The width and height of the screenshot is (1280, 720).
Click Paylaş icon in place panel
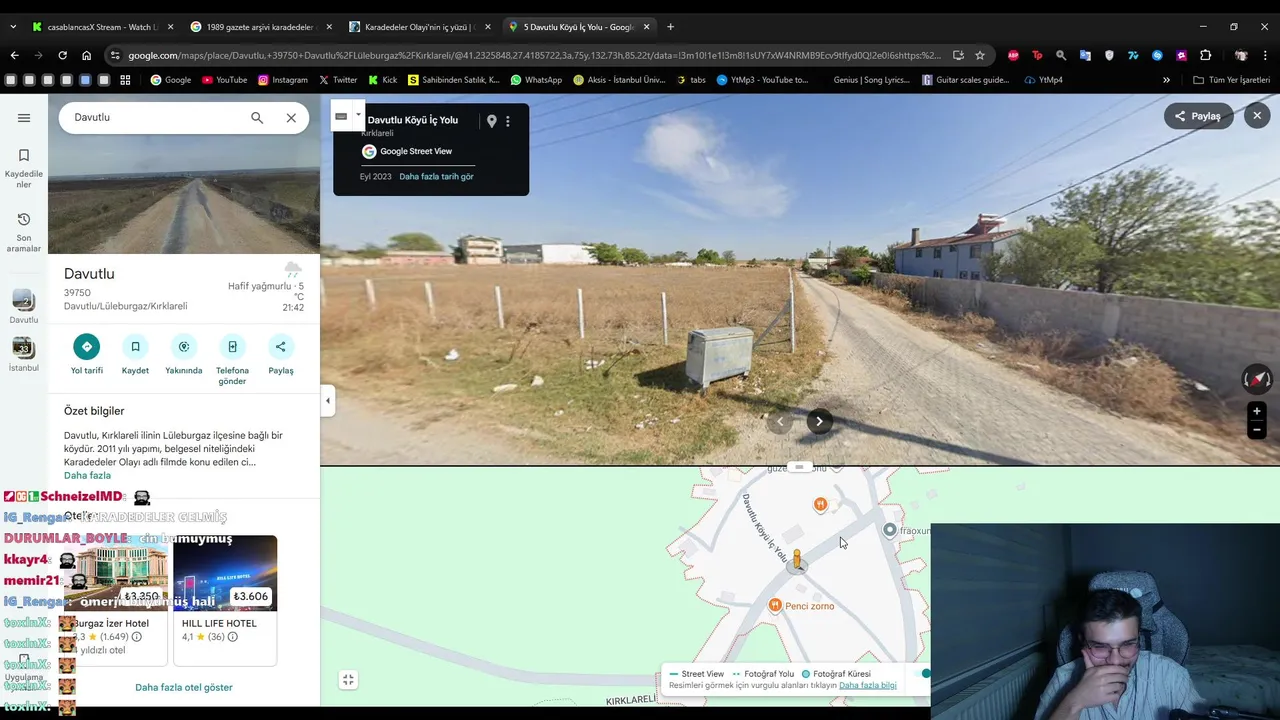tap(281, 354)
